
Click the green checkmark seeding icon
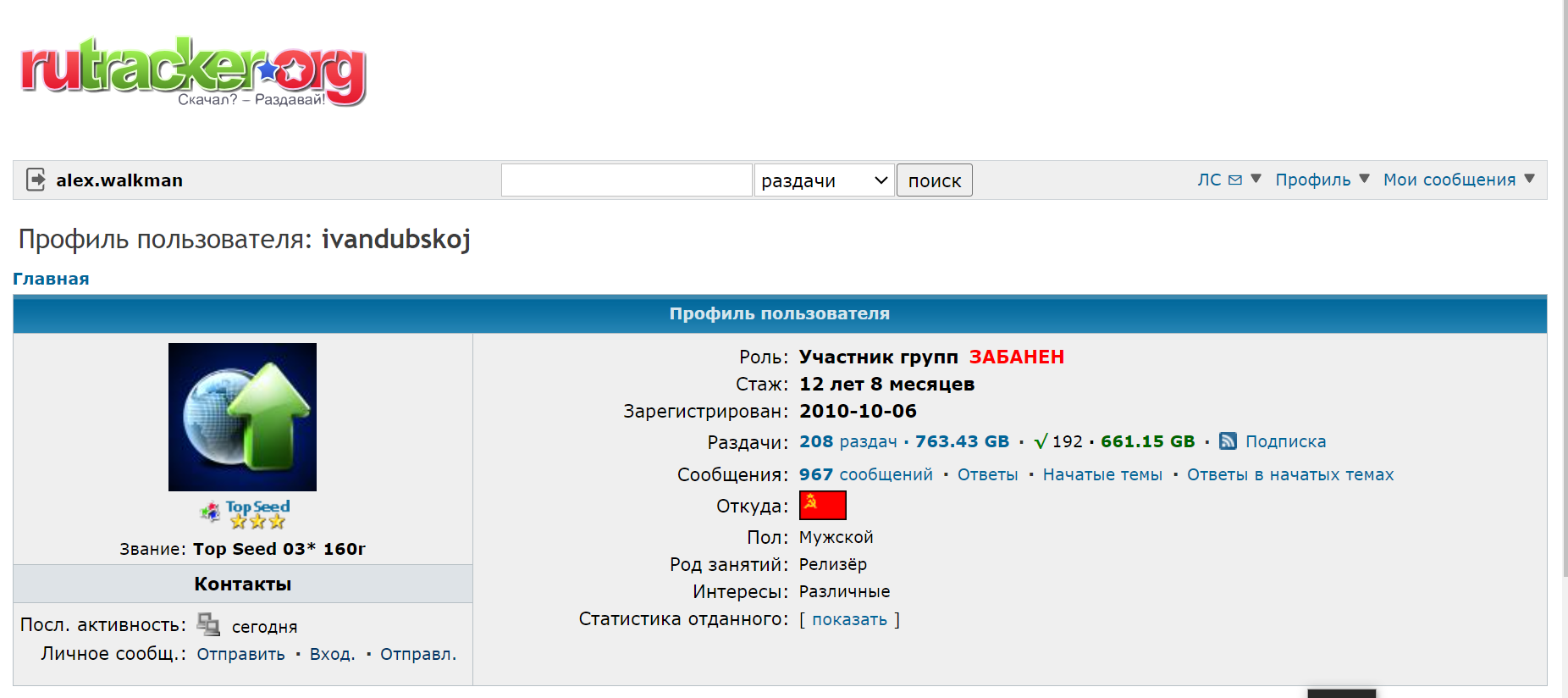[x=1041, y=441]
